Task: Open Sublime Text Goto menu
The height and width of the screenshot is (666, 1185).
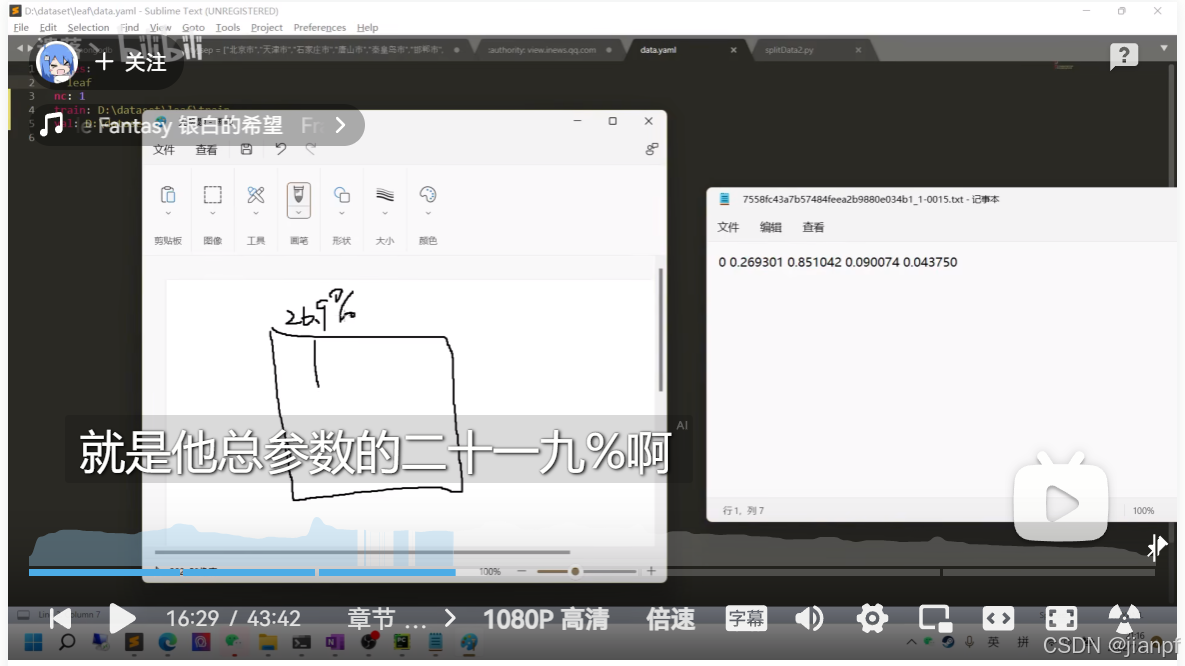Action: point(193,27)
